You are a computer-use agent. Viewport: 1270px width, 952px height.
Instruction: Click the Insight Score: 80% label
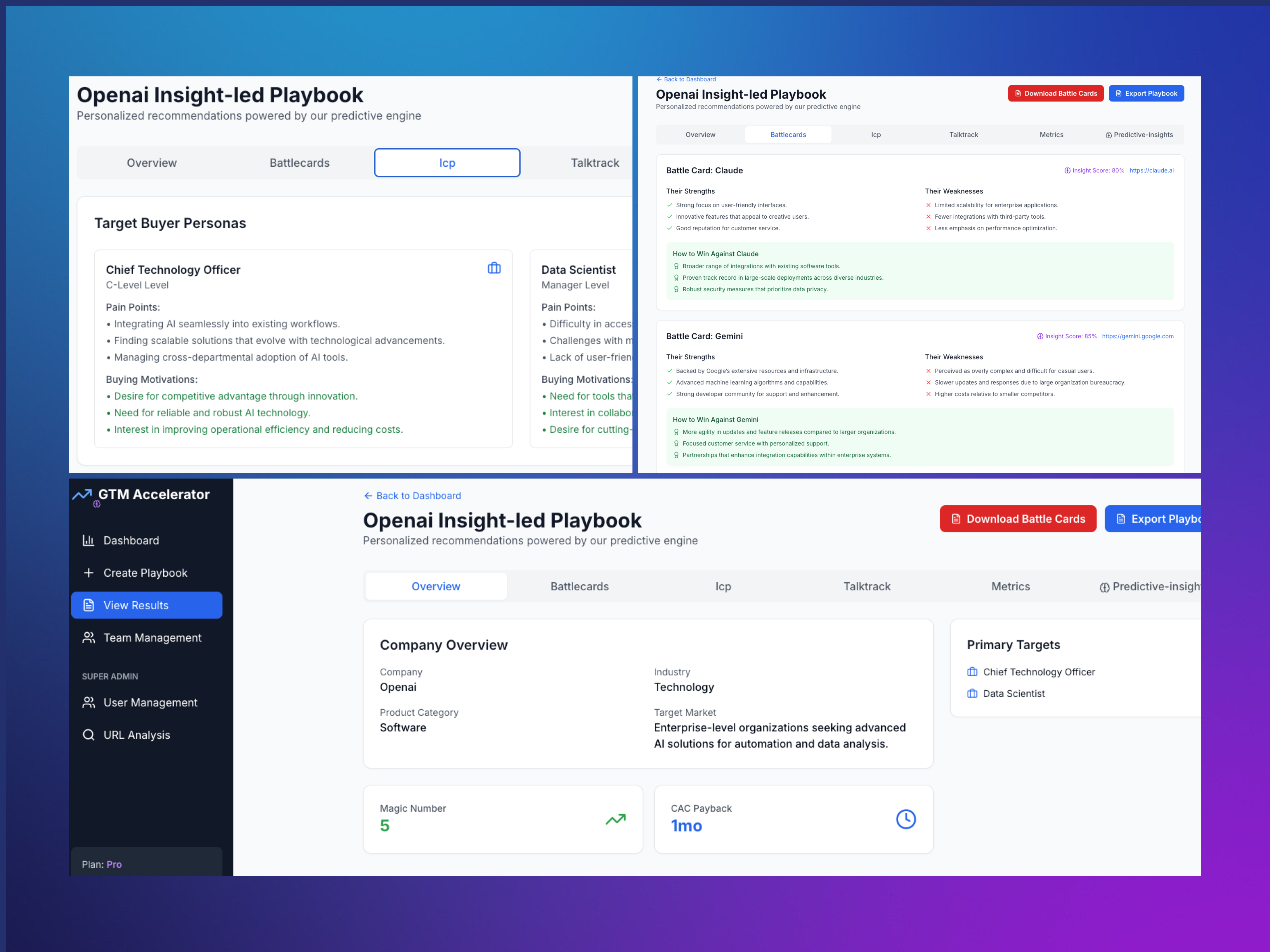[1094, 170]
